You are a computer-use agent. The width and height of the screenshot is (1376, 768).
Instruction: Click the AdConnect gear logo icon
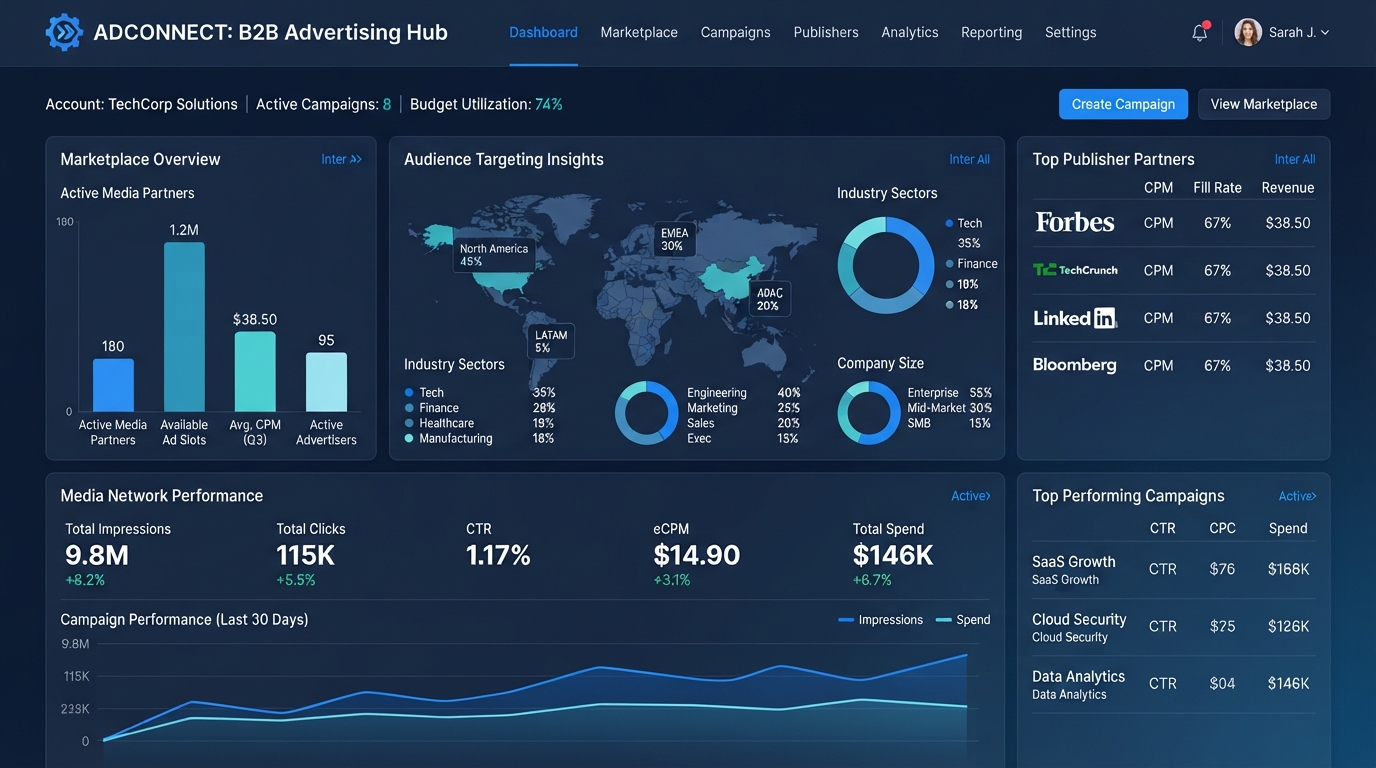tap(64, 32)
